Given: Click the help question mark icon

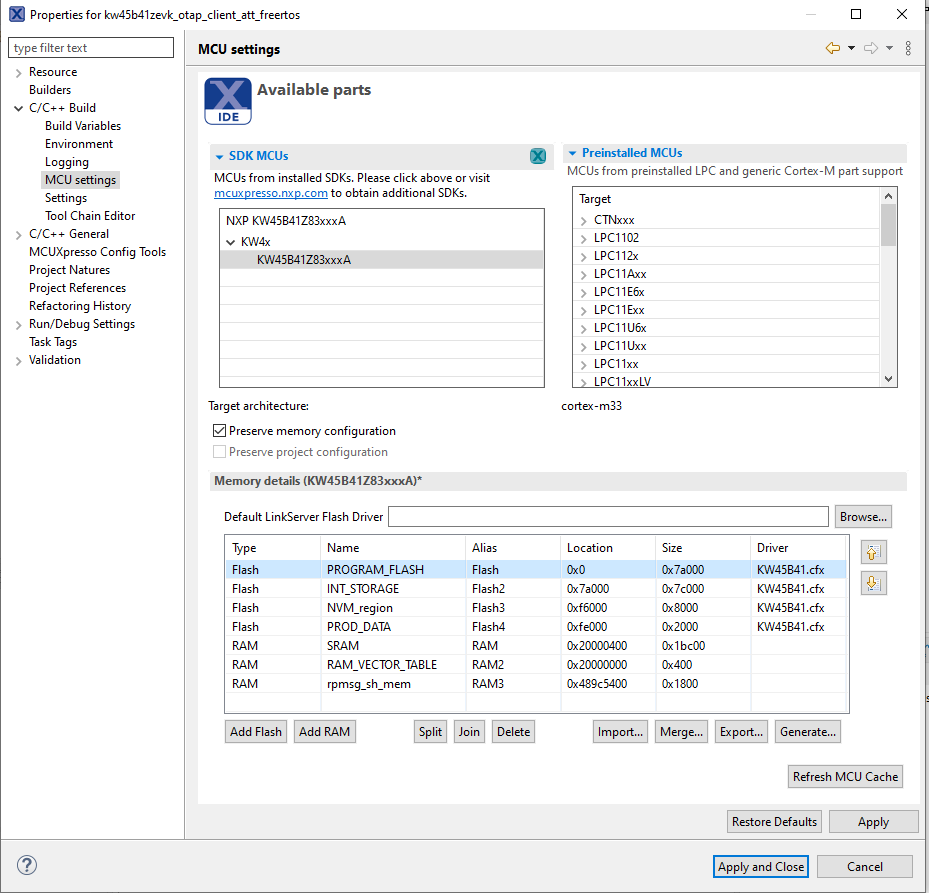Looking at the screenshot, I should 27,866.
